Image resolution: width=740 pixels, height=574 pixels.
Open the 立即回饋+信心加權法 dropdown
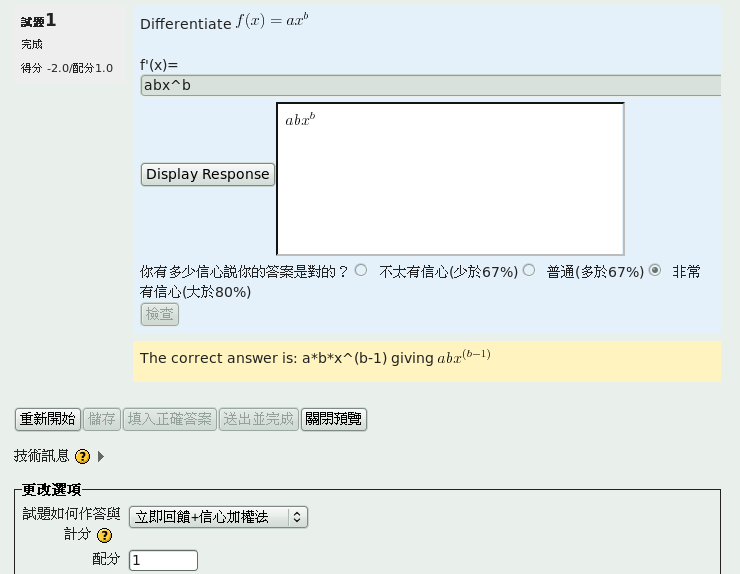[x=218, y=517]
